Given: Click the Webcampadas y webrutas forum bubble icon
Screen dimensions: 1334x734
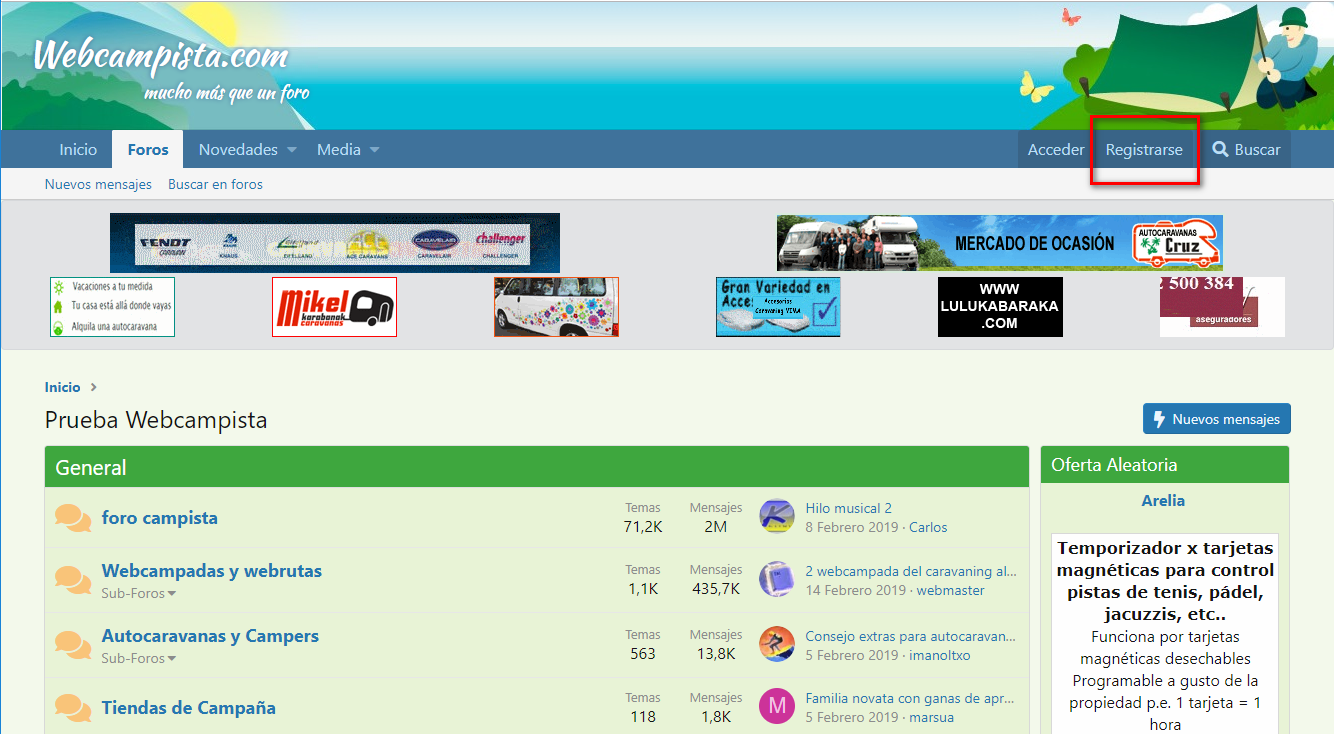Looking at the screenshot, I should click(x=73, y=580).
